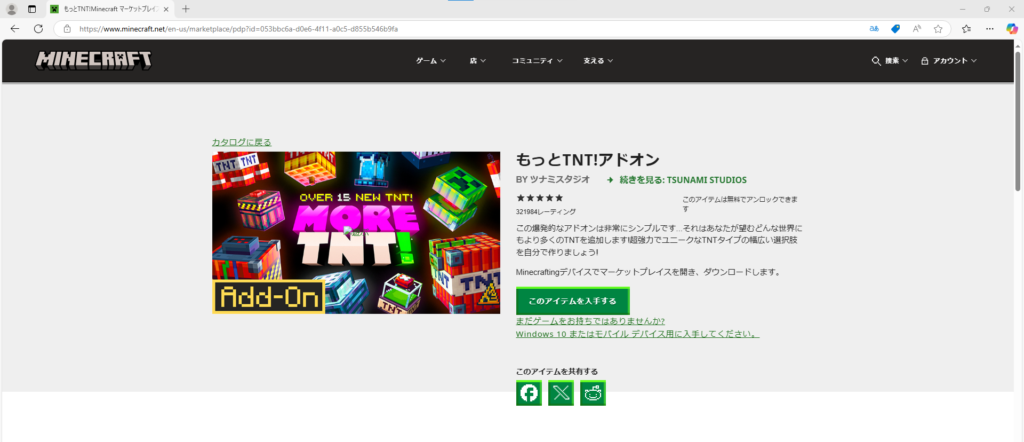Add this page to favorites with star icon
The height and width of the screenshot is (442, 1024).
tap(938, 29)
